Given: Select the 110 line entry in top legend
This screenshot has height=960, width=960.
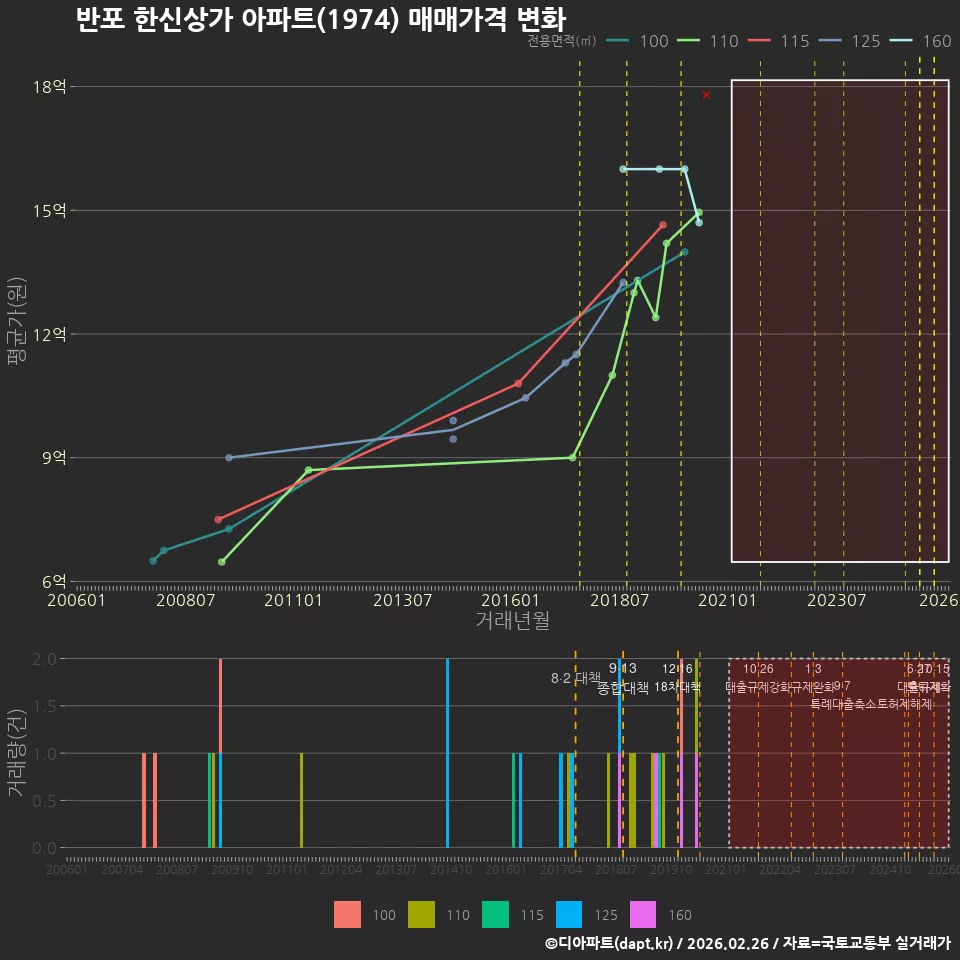Looking at the screenshot, I should coord(708,41).
